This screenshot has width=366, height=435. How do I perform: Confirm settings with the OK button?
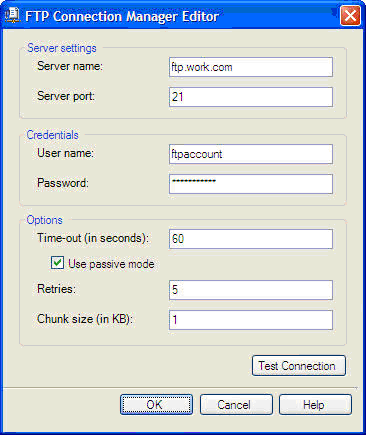point(156,405)
